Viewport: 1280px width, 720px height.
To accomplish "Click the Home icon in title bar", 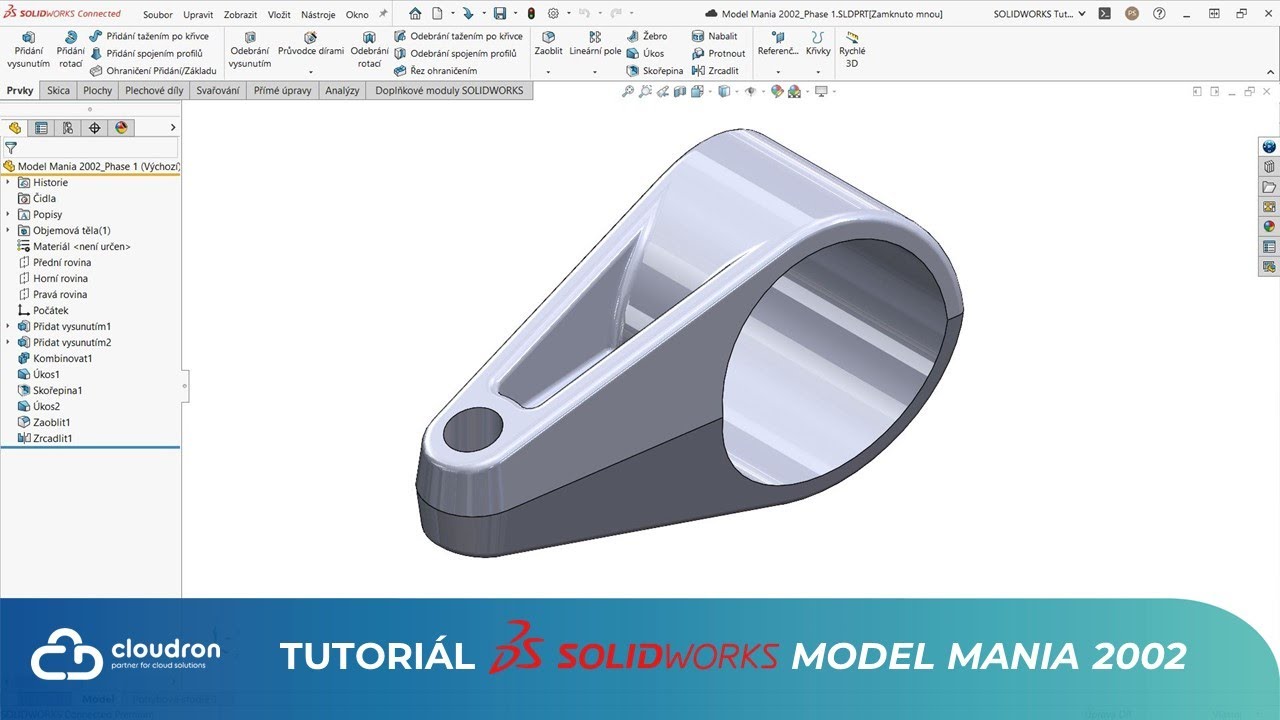I will pos(415,14).
